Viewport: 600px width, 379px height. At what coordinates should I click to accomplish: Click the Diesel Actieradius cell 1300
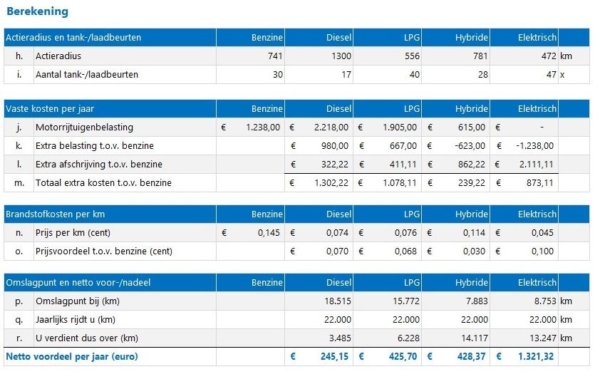(341, 56)
